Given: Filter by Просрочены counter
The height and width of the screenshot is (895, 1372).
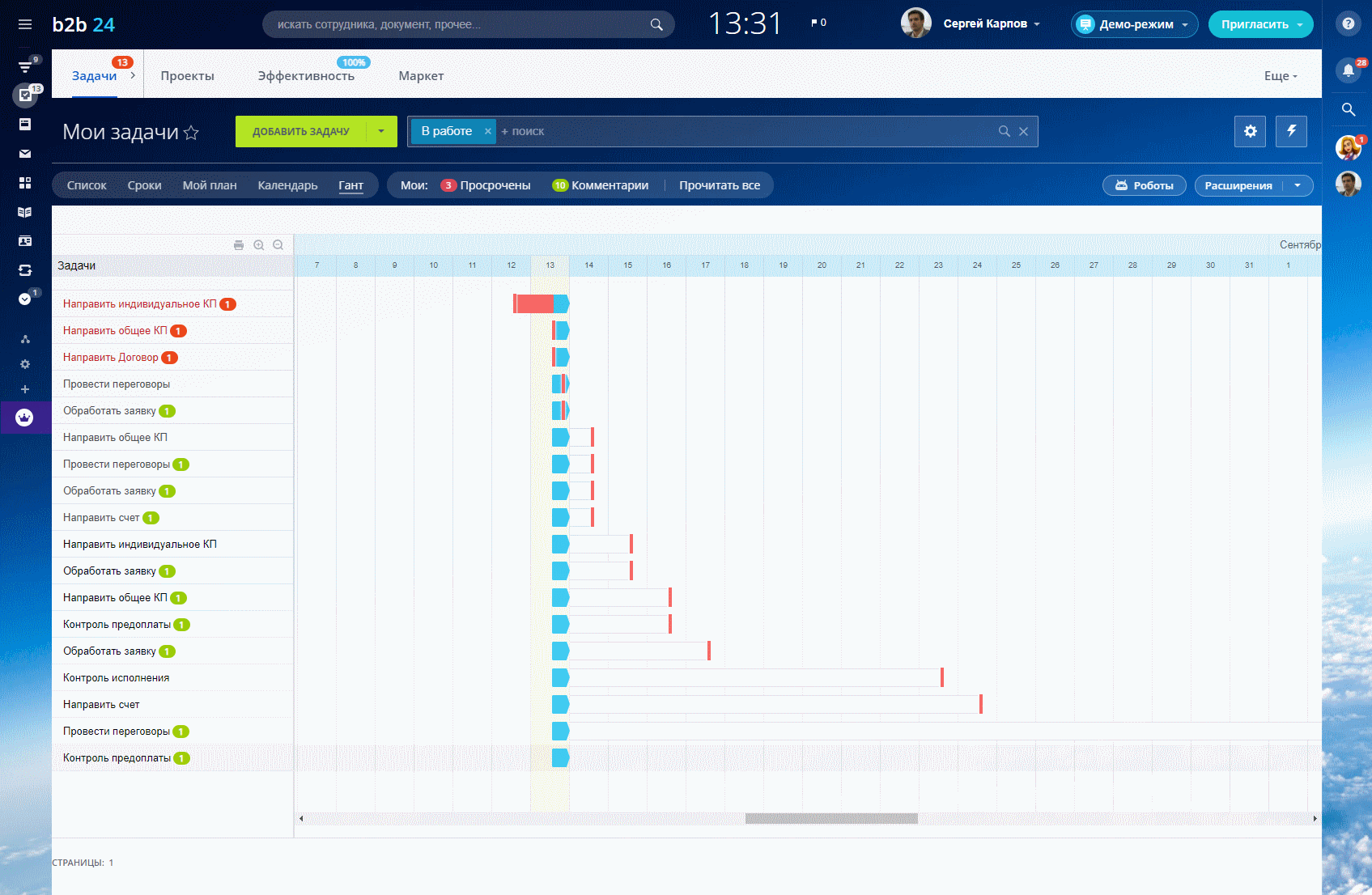Looking at the screenshot, I should coord(486,185).
